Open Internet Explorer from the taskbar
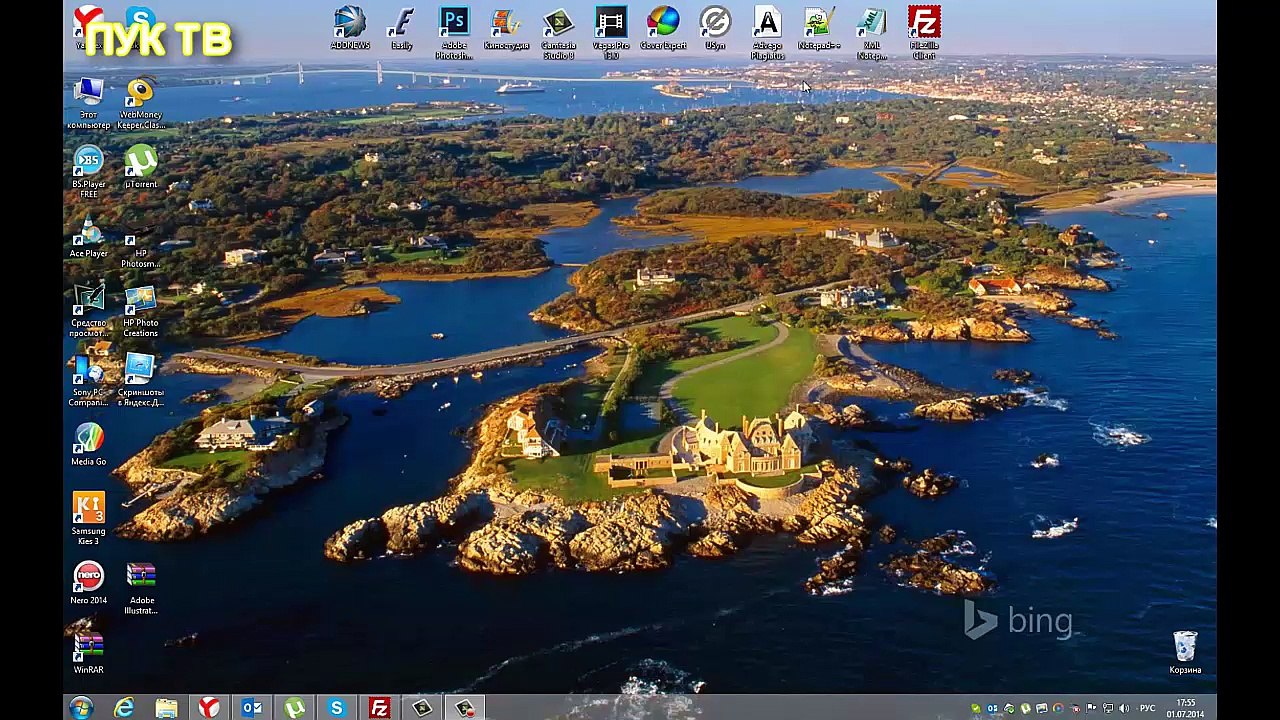1280x720 pixels. [124, 708]
